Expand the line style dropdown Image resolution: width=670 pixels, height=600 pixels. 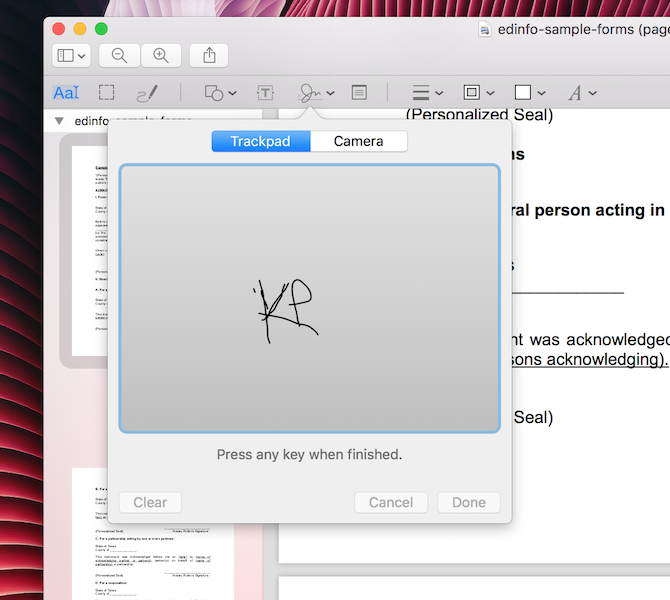tap(427, 93)
